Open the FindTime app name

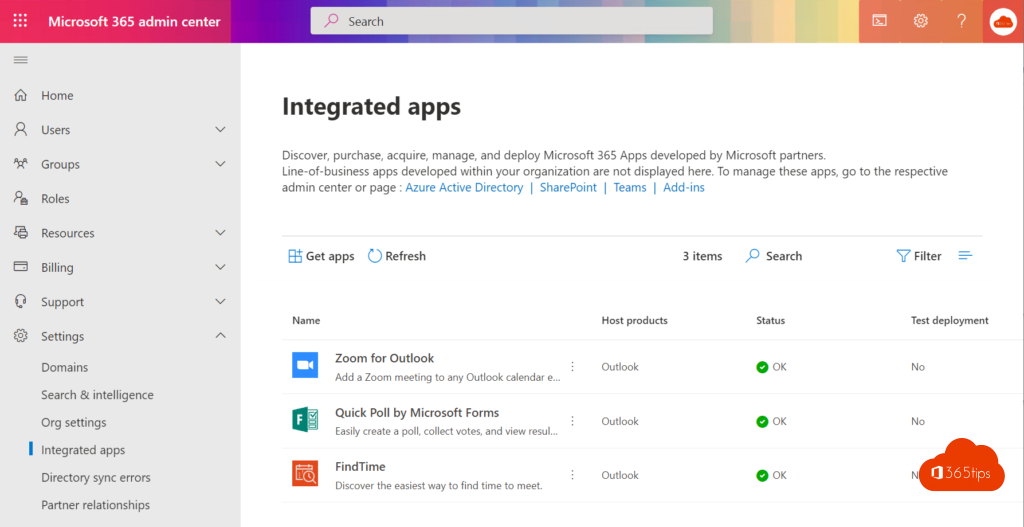point(360,467)
